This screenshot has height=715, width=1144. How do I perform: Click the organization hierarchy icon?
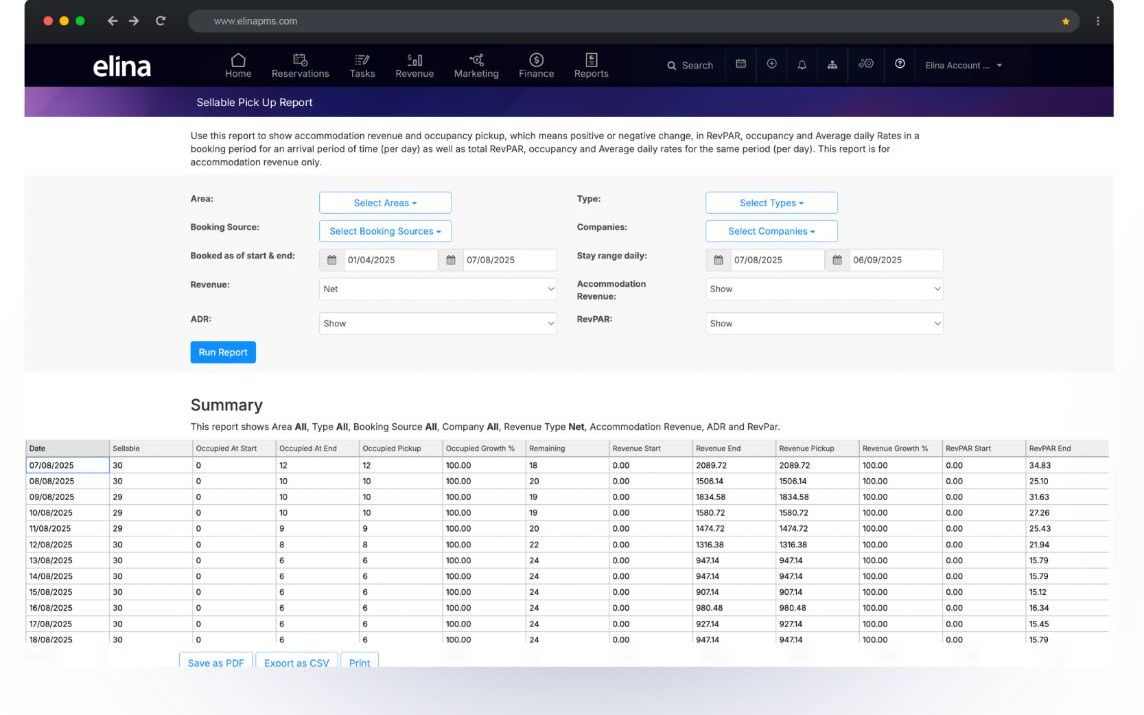pos(832,65)
